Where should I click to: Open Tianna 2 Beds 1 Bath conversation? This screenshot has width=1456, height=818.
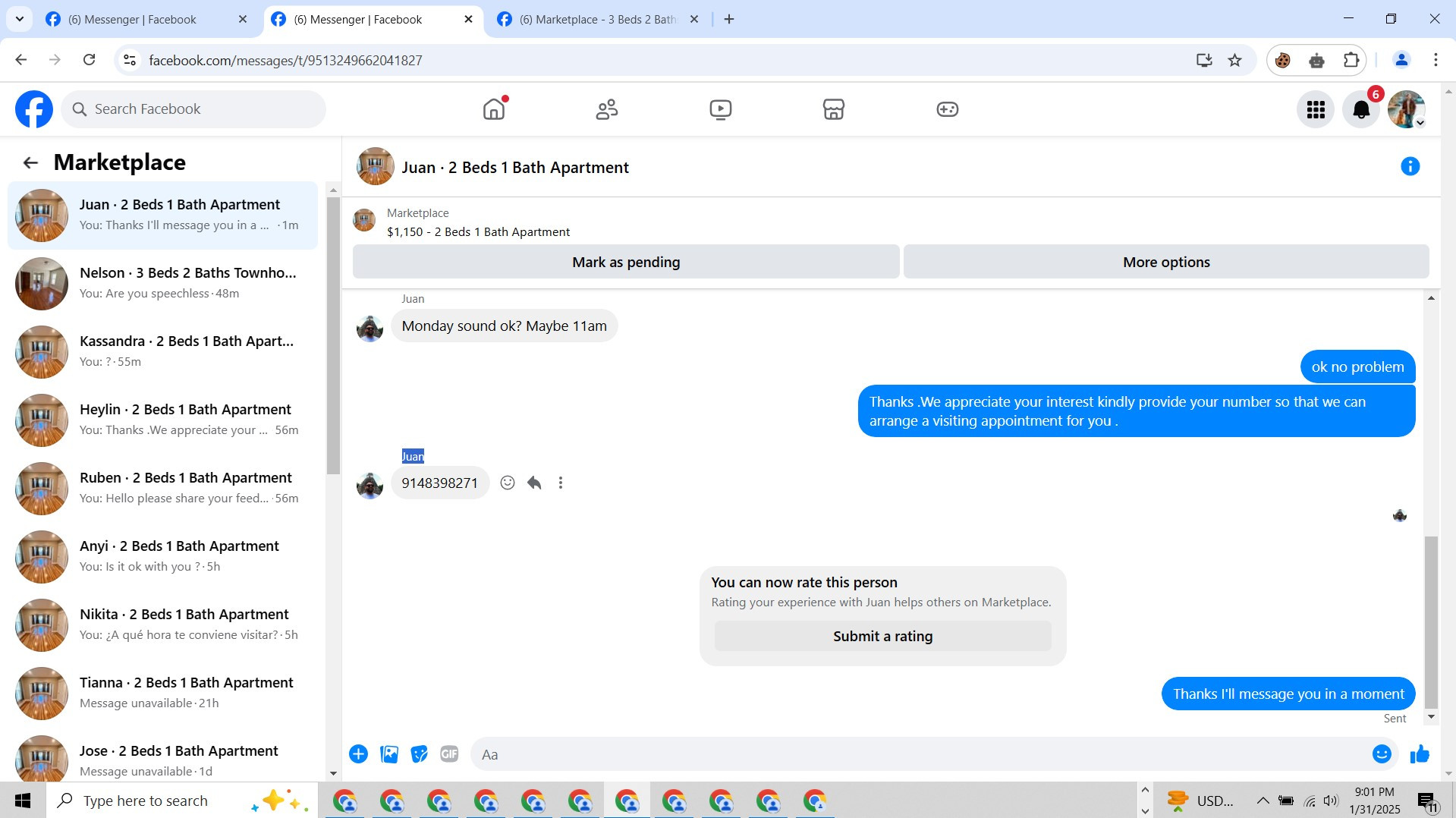coord(163,693)
